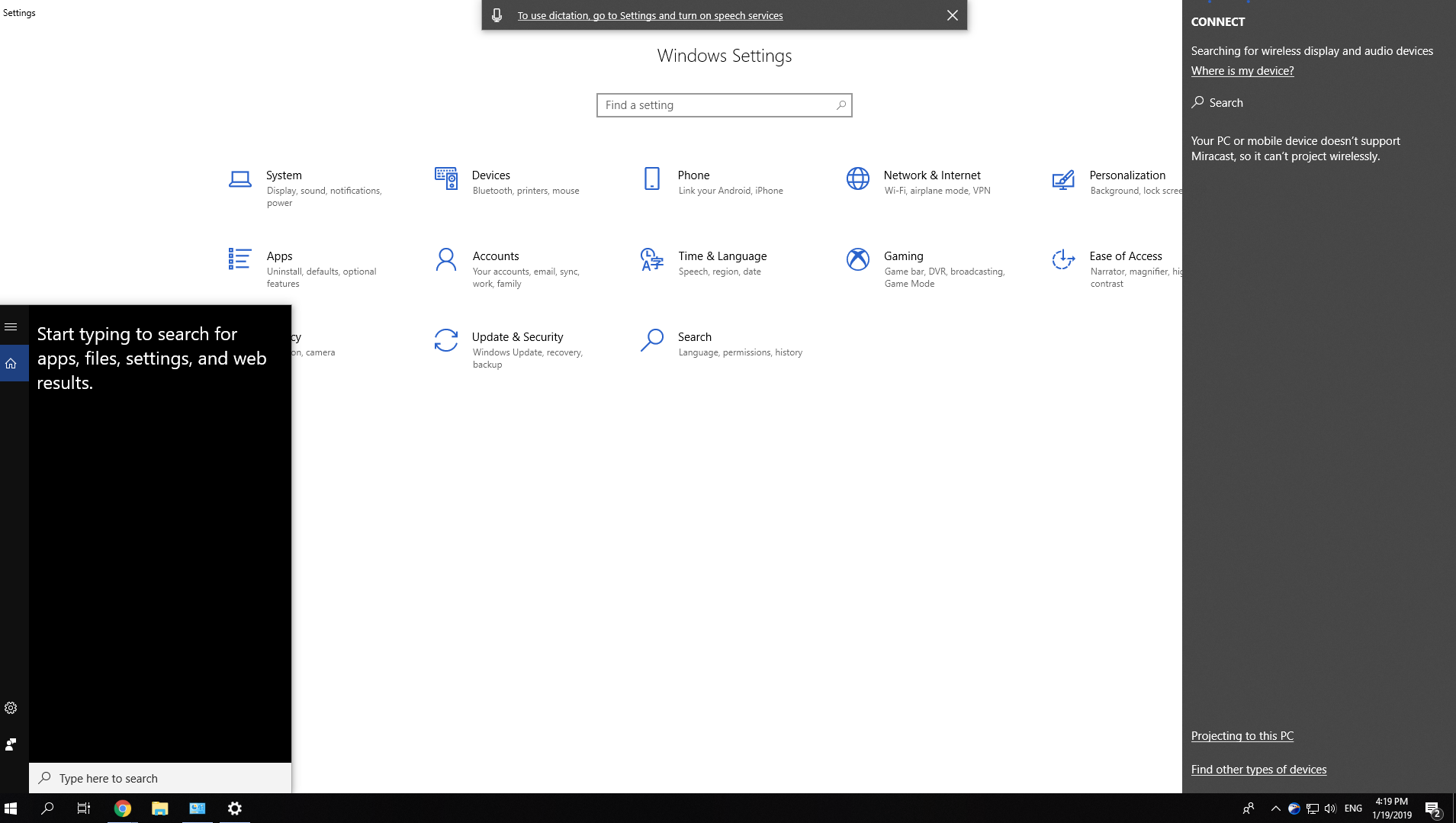Focus the Type here to search box

[160, 778]
